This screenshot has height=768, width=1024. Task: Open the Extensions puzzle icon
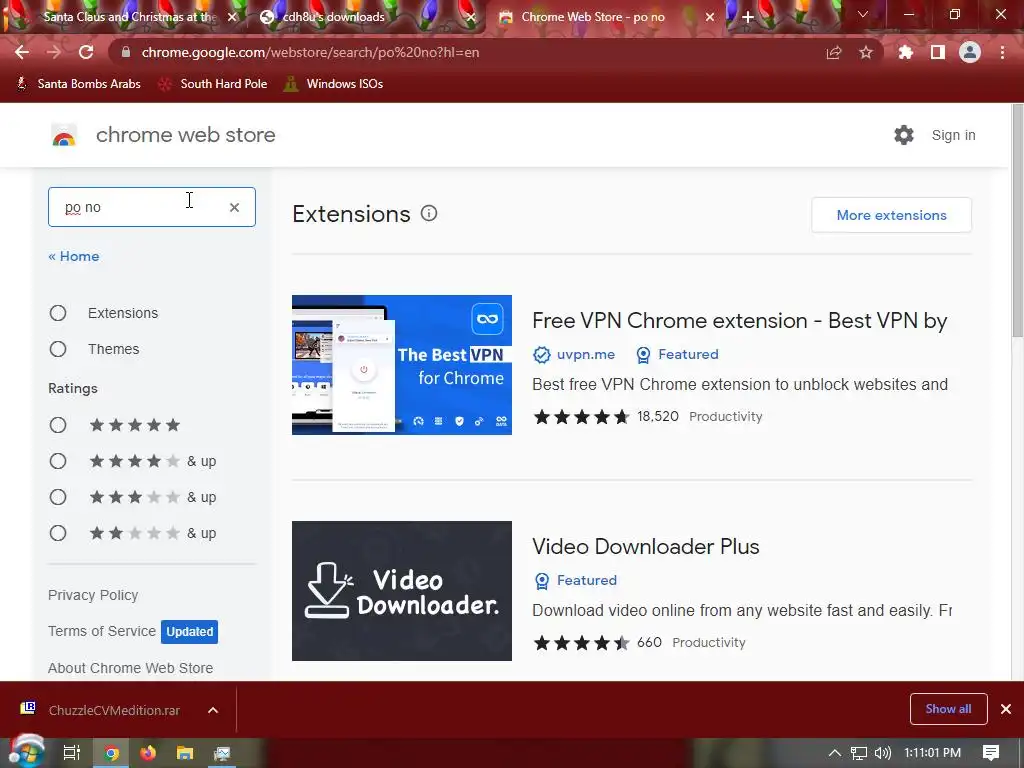coord(906,52)
